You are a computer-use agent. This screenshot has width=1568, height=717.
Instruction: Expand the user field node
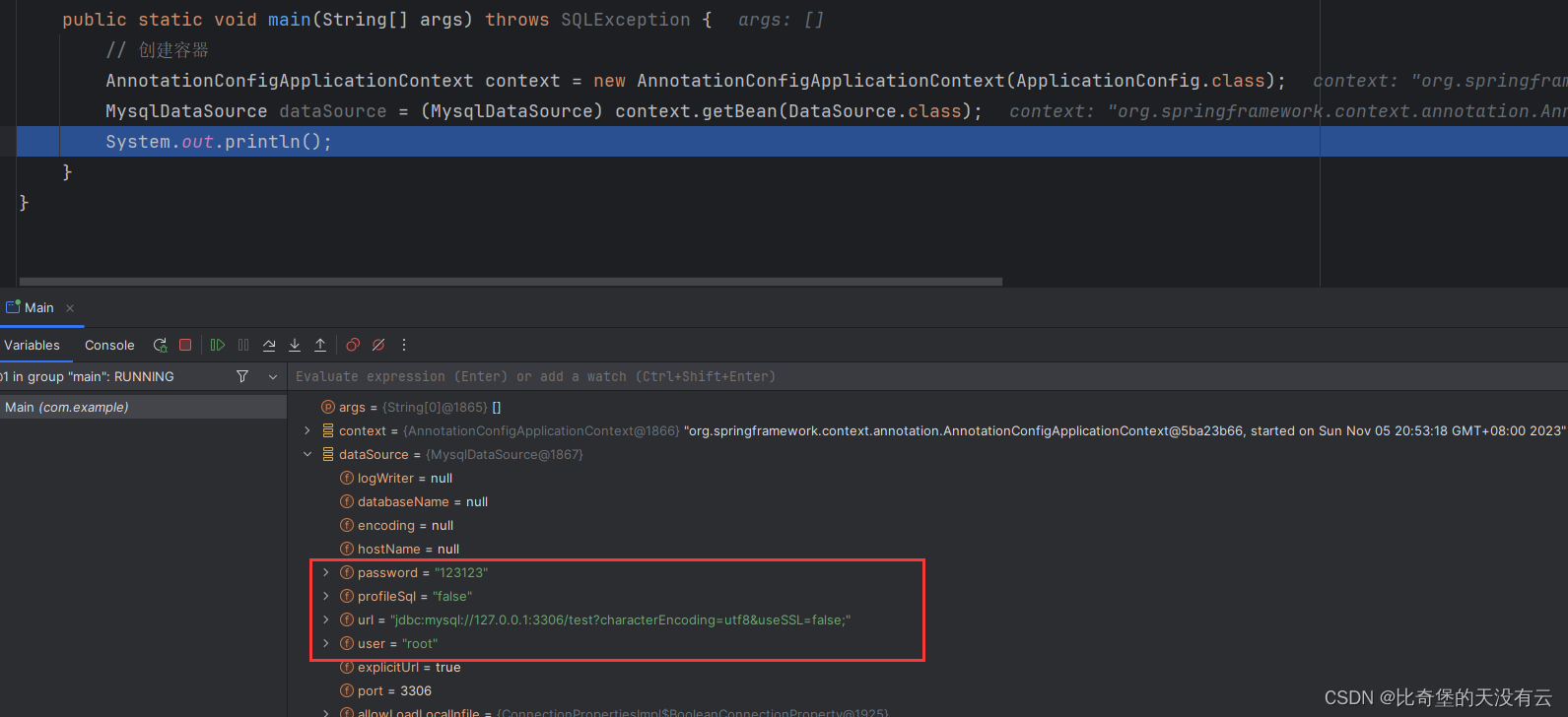tap(326, 643)
